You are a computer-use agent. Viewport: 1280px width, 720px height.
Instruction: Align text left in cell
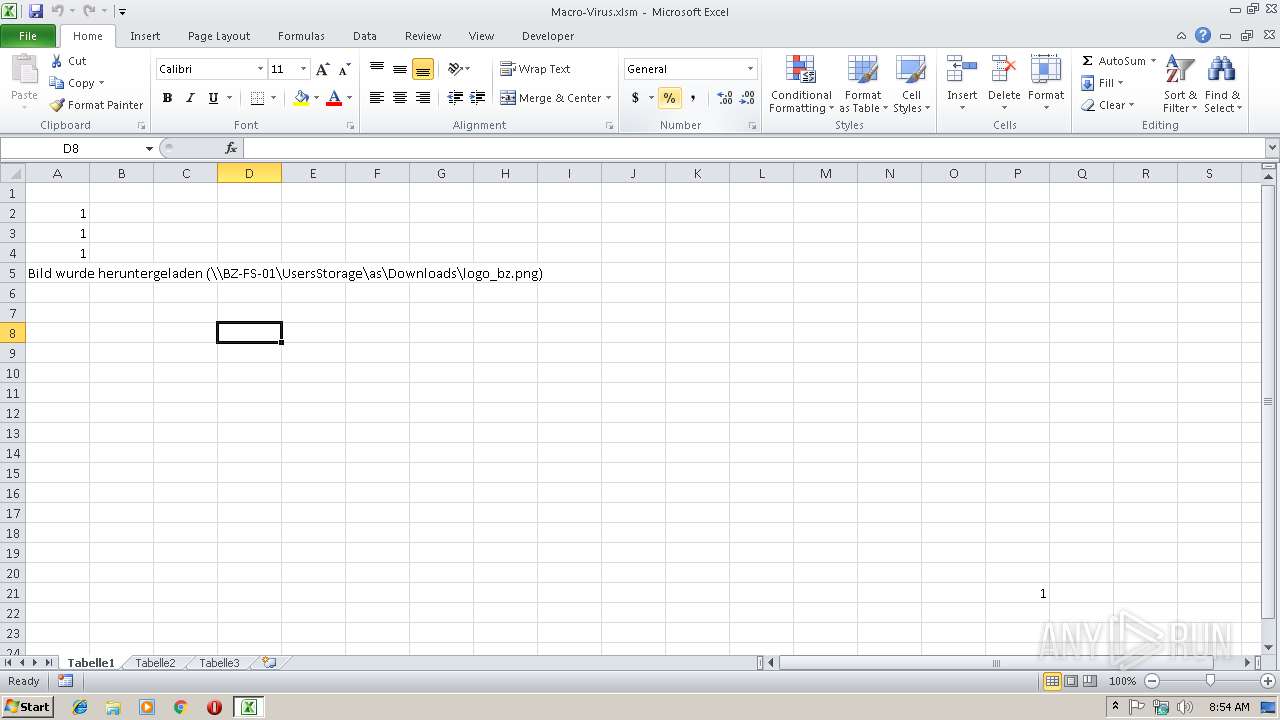[x=377, y=98]
